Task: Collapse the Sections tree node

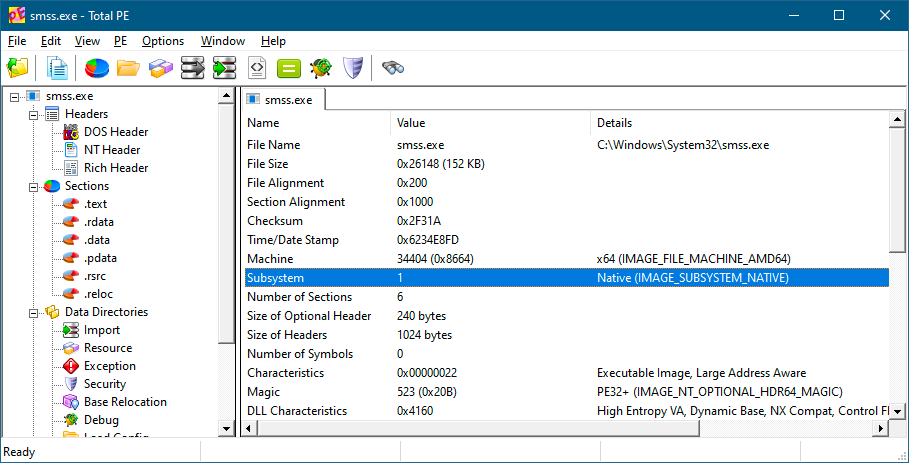Action: pyautogui.click(x=33, y=186)
